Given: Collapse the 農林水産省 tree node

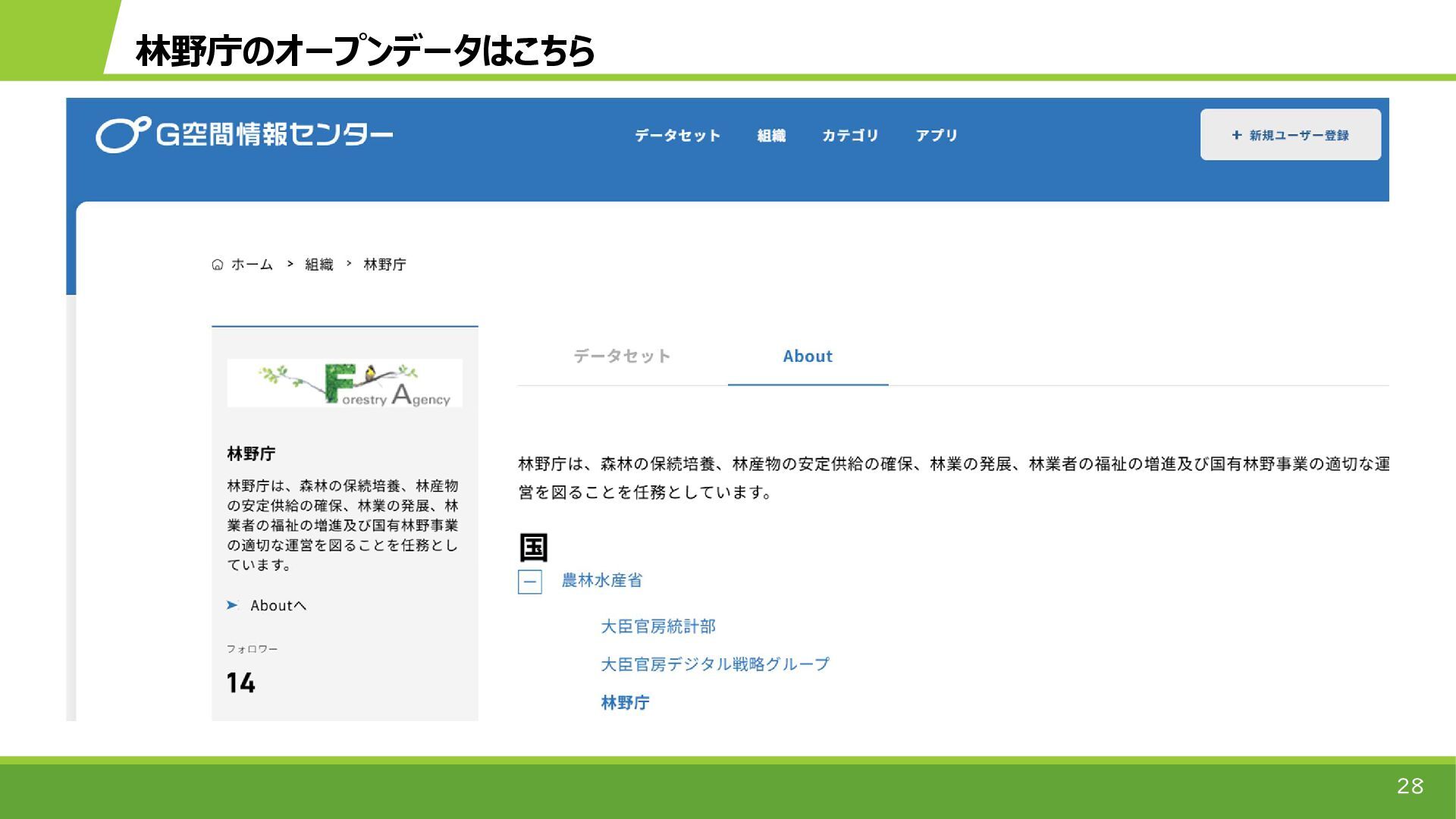Looking at the screenshot, I should pyautogui.click(x=529, y=582).
